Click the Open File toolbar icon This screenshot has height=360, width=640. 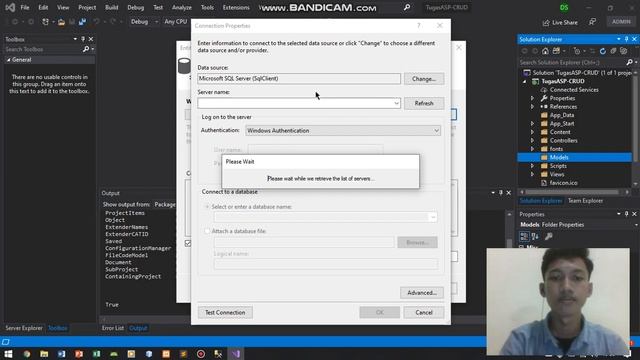click(61, 22)
